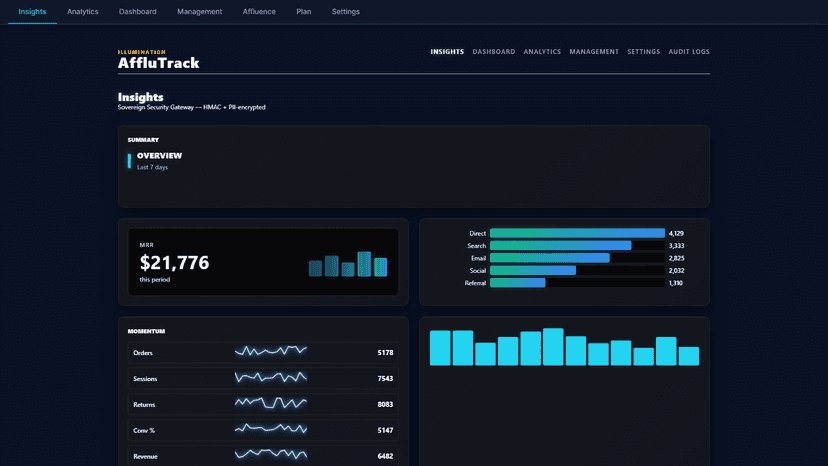This screenshot has width=828, height=466.
Task: Click the $21,776 MRR value
Action: (x=174, y=263)
